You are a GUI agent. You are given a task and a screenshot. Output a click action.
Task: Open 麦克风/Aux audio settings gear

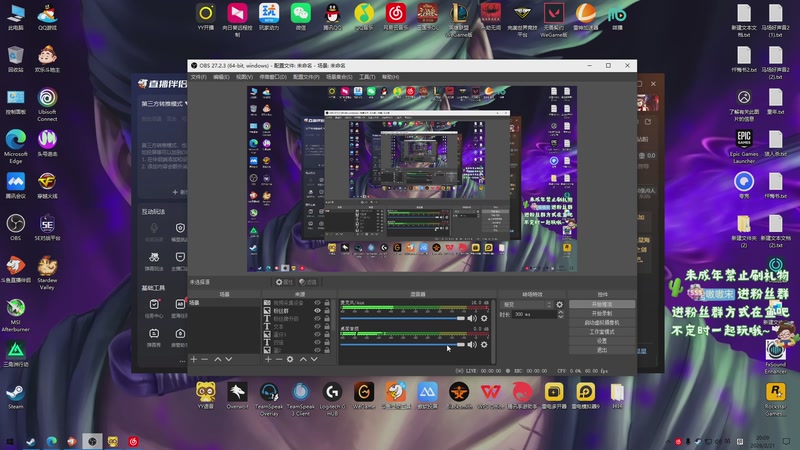(x=484, y=318)
